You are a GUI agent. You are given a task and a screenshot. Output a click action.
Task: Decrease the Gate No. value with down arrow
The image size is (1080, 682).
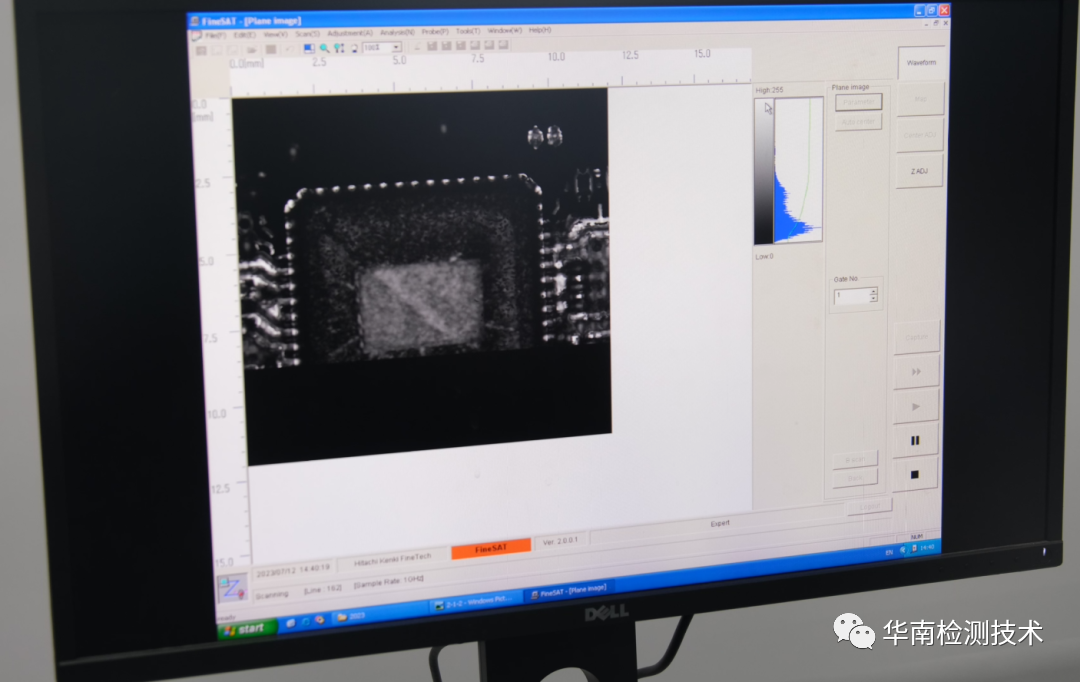pos(873,299)
